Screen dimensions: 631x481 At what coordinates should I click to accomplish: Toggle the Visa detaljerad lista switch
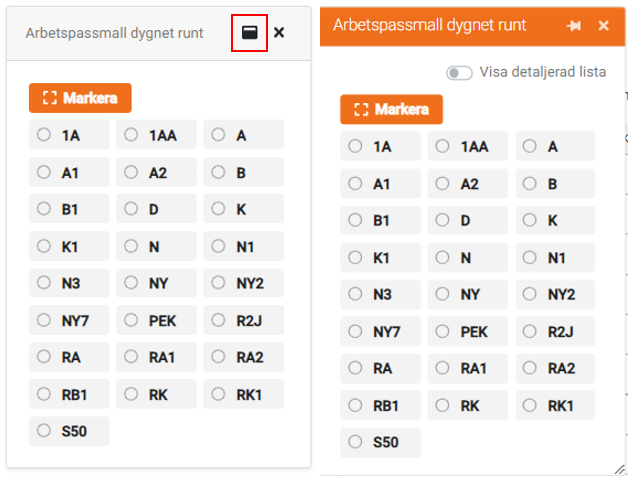[x=460, y=73]
